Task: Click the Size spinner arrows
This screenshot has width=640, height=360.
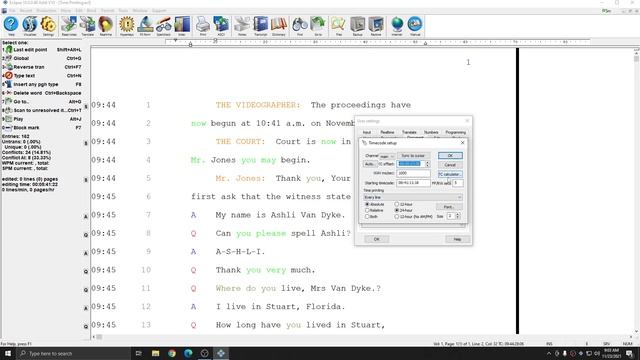Action: click(458, 216)
